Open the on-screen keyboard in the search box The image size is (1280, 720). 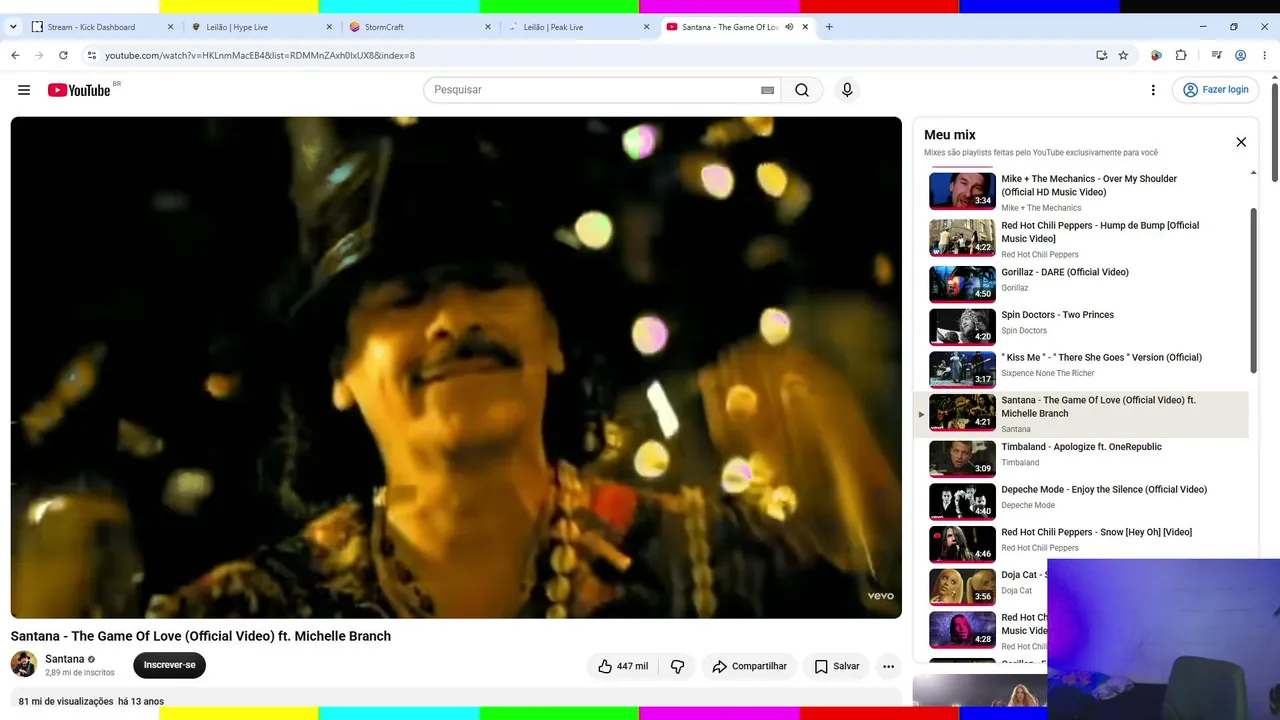click(767, 90)
